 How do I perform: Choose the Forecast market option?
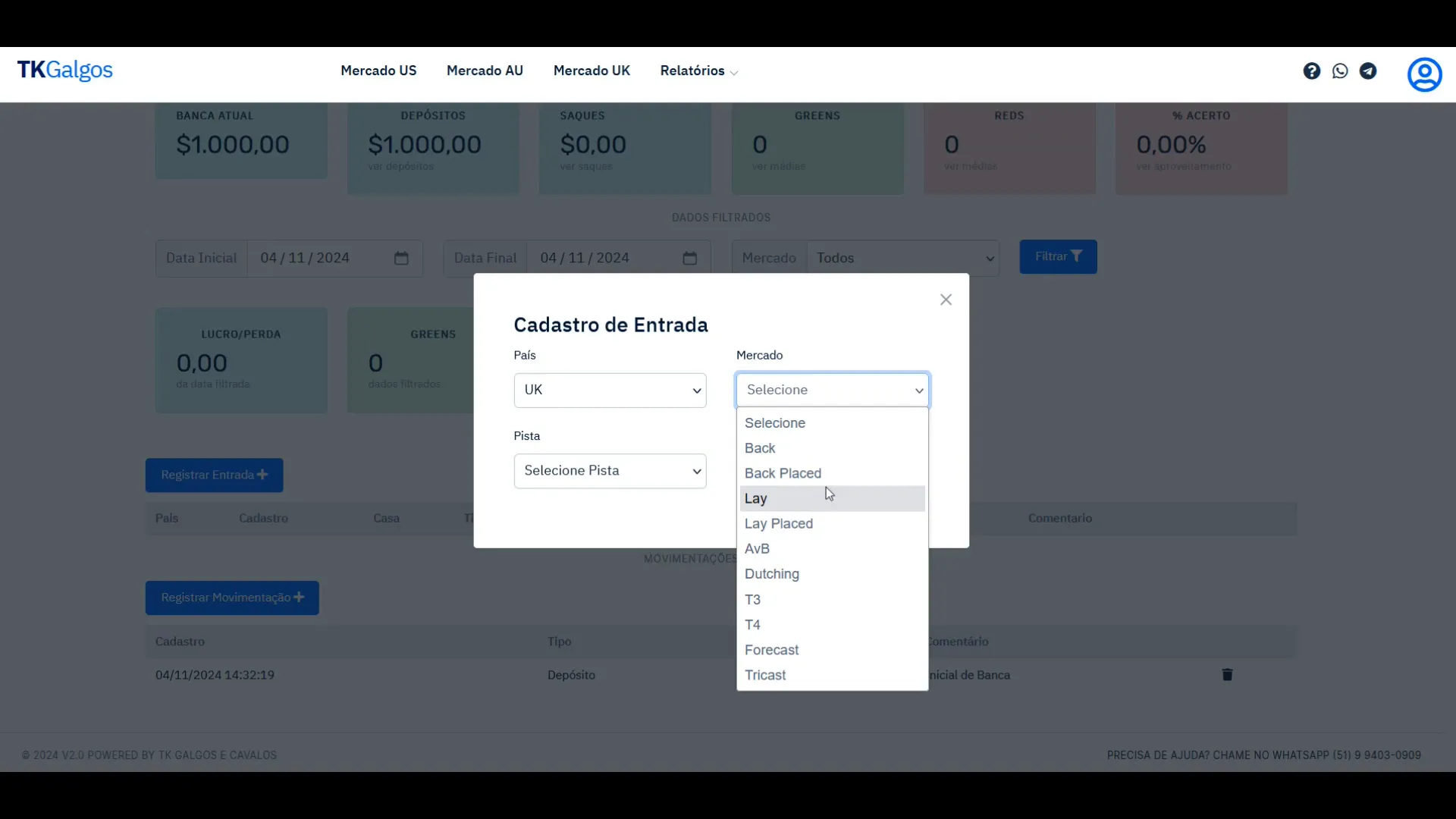tap(832, 650)
